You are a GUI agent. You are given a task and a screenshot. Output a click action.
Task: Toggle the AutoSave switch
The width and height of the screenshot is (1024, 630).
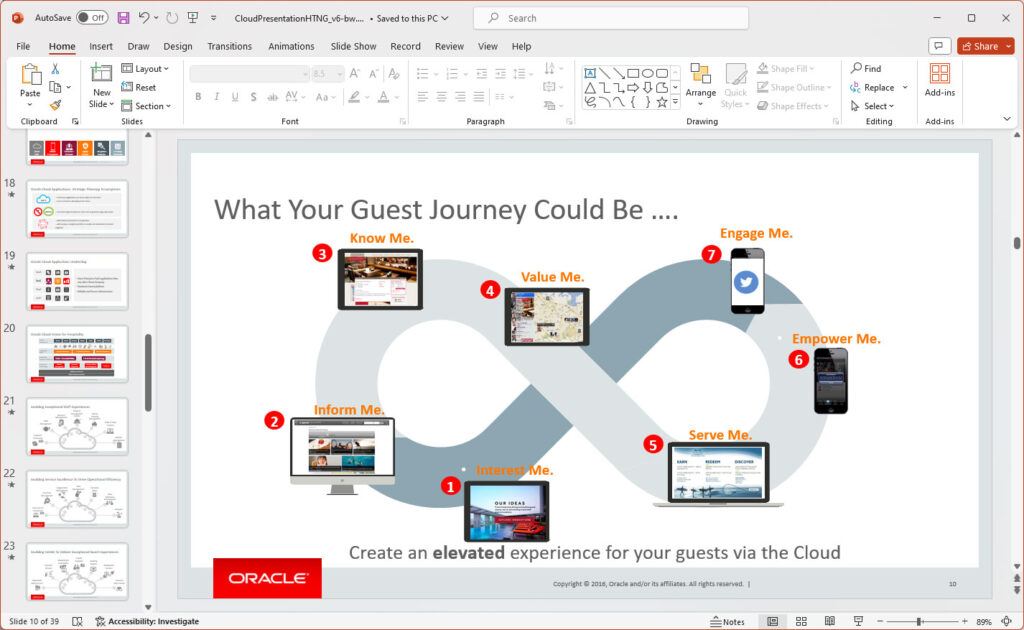point(91,18)
